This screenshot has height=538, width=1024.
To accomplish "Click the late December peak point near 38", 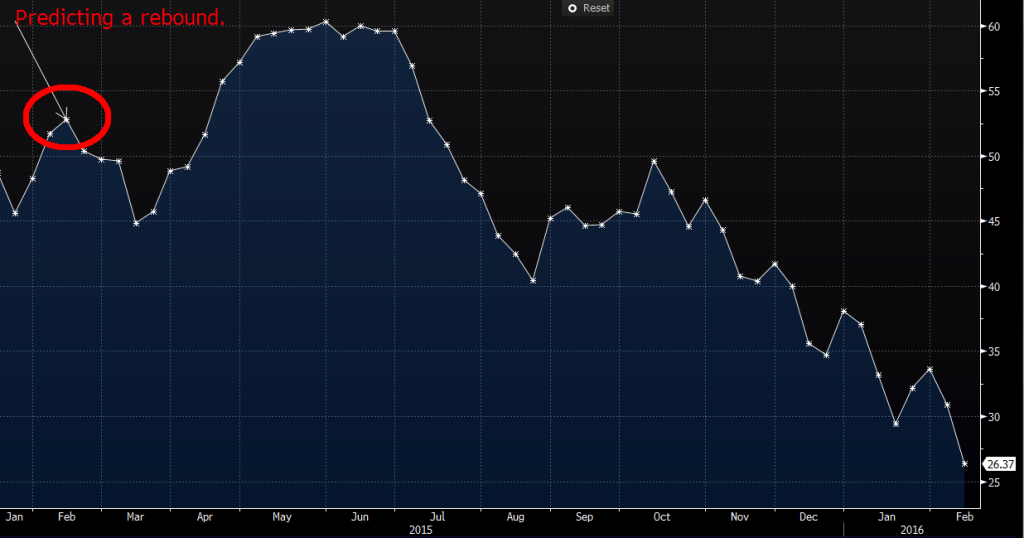I will click(x=844, y=311).
